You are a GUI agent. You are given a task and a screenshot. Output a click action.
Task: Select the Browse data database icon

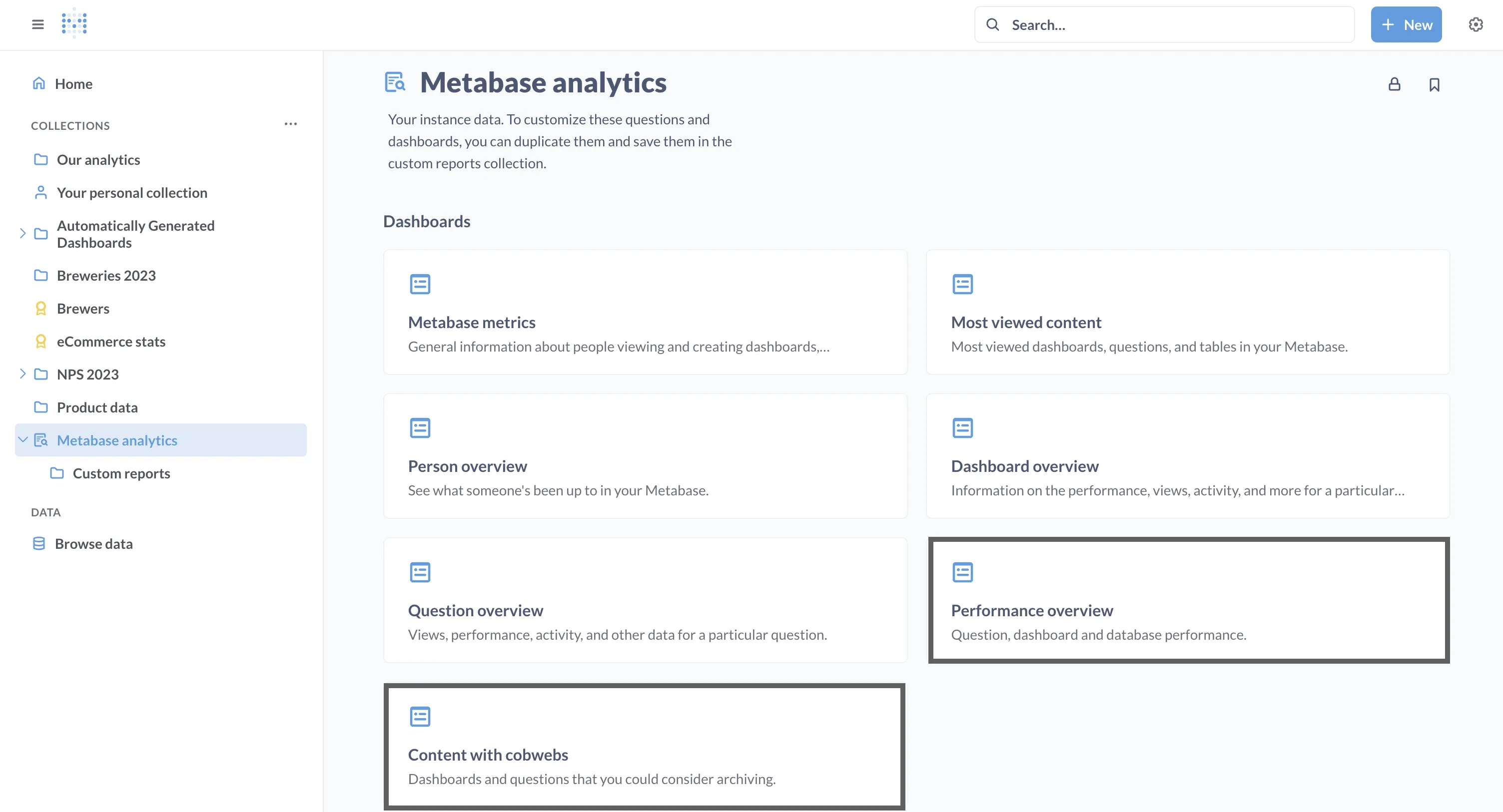point(39,543)
